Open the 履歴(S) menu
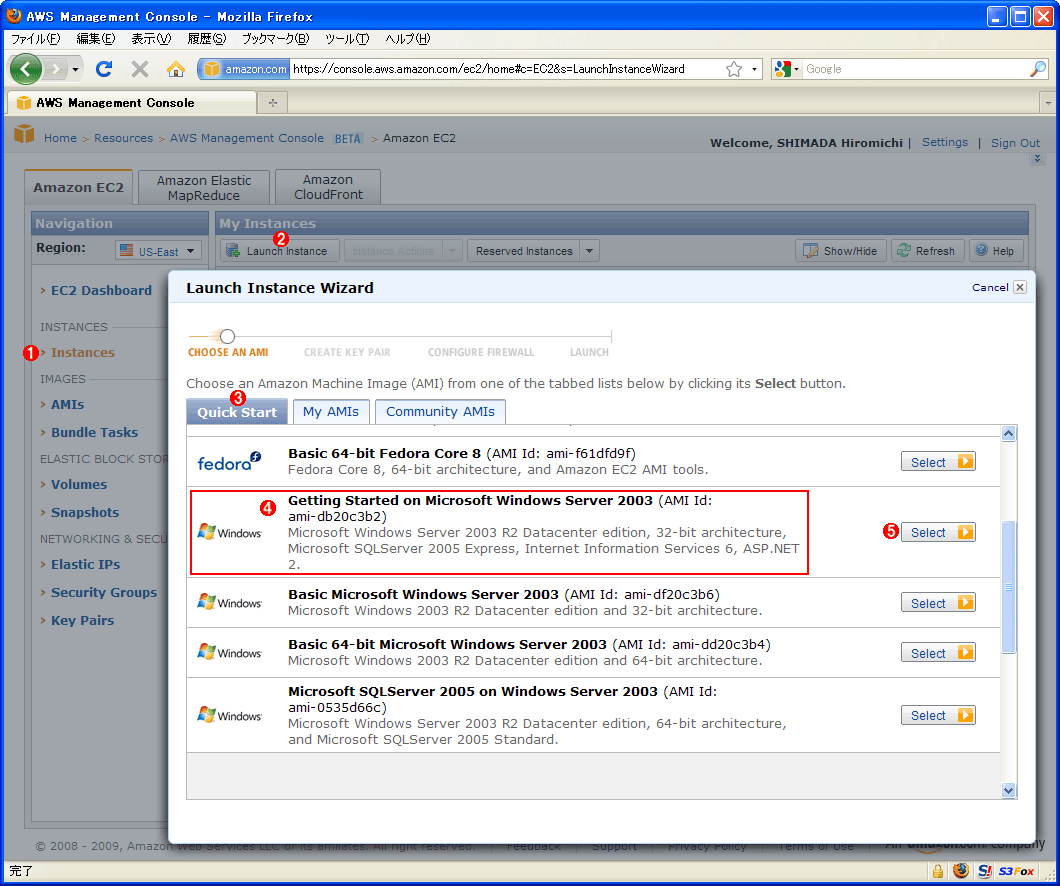This screenshot has height=886, width=1060. pos(206,39)
